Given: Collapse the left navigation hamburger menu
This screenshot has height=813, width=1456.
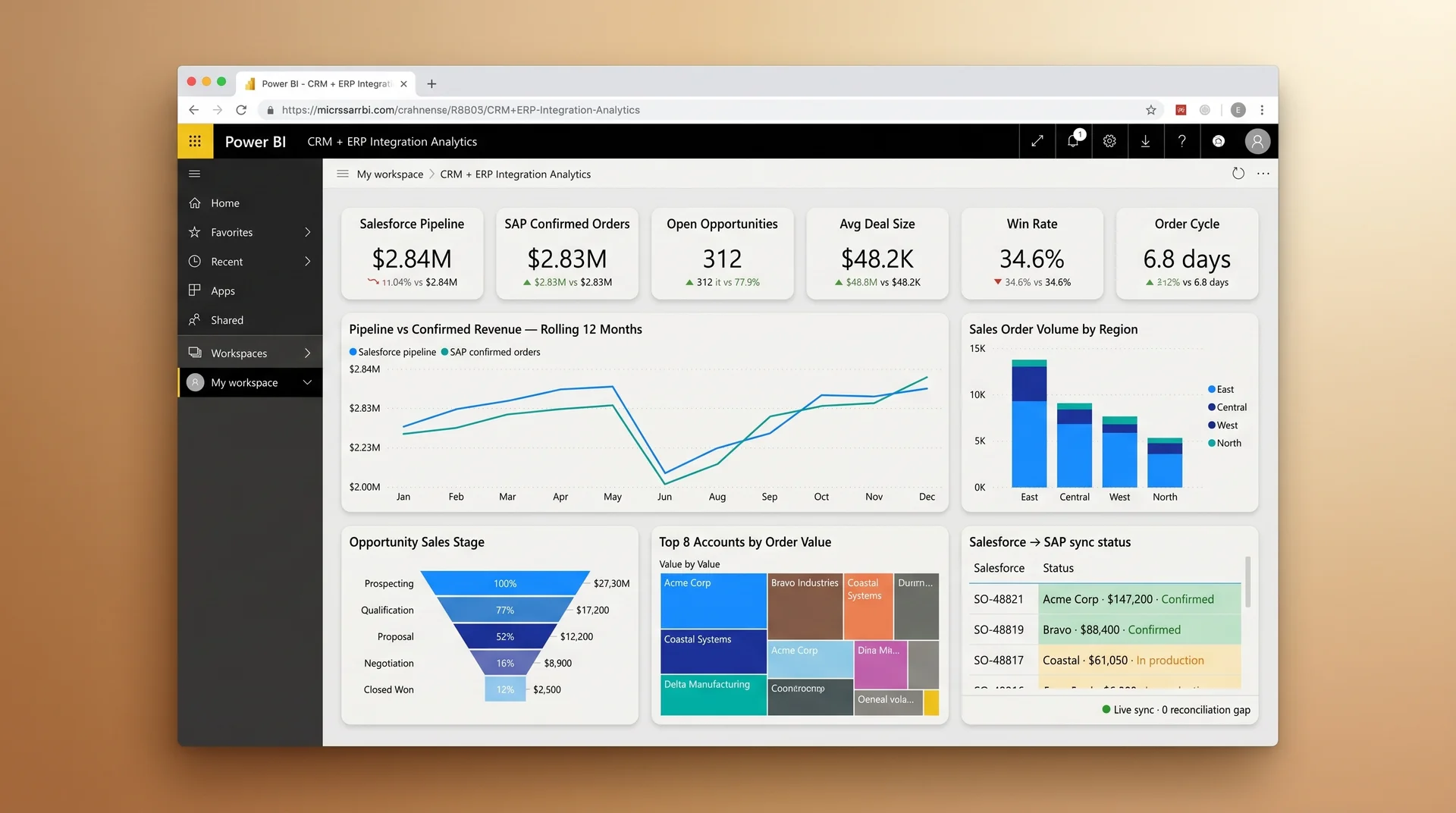Looking at the screenshot, I should click(x=195, y=174).
